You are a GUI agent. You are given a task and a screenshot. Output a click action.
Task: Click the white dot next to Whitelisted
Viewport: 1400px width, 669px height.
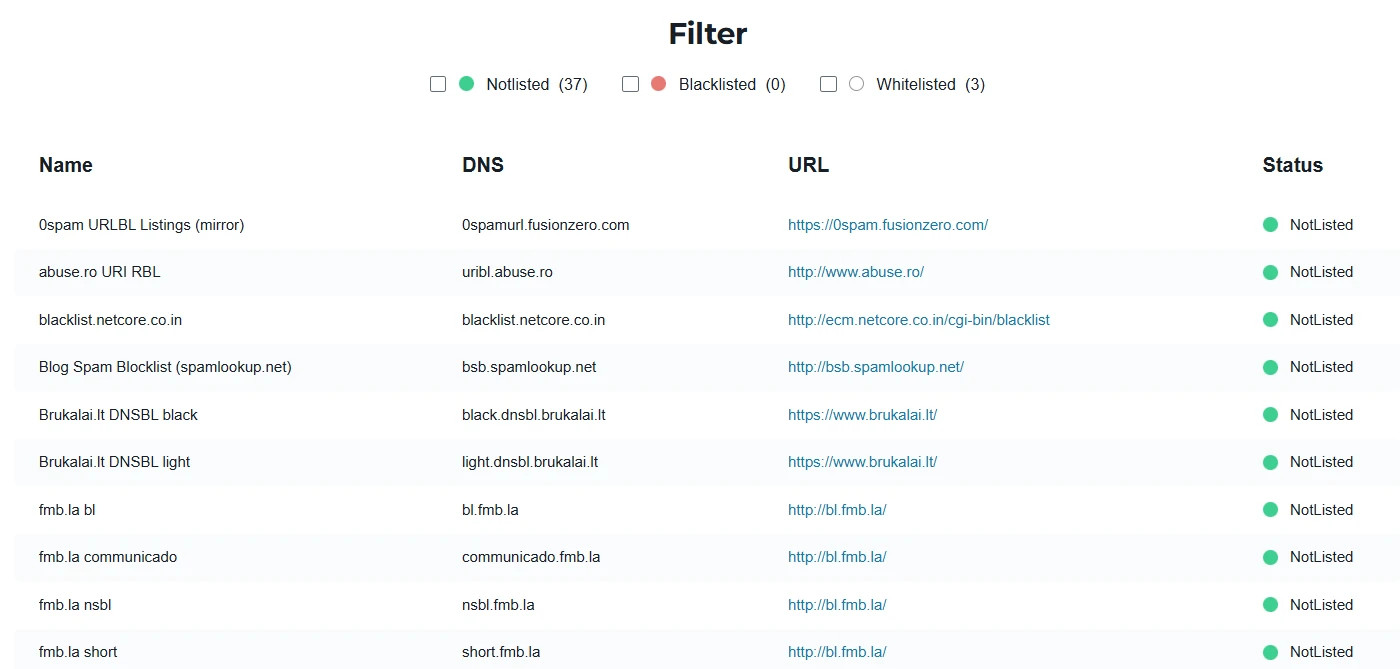click(856, 84)
